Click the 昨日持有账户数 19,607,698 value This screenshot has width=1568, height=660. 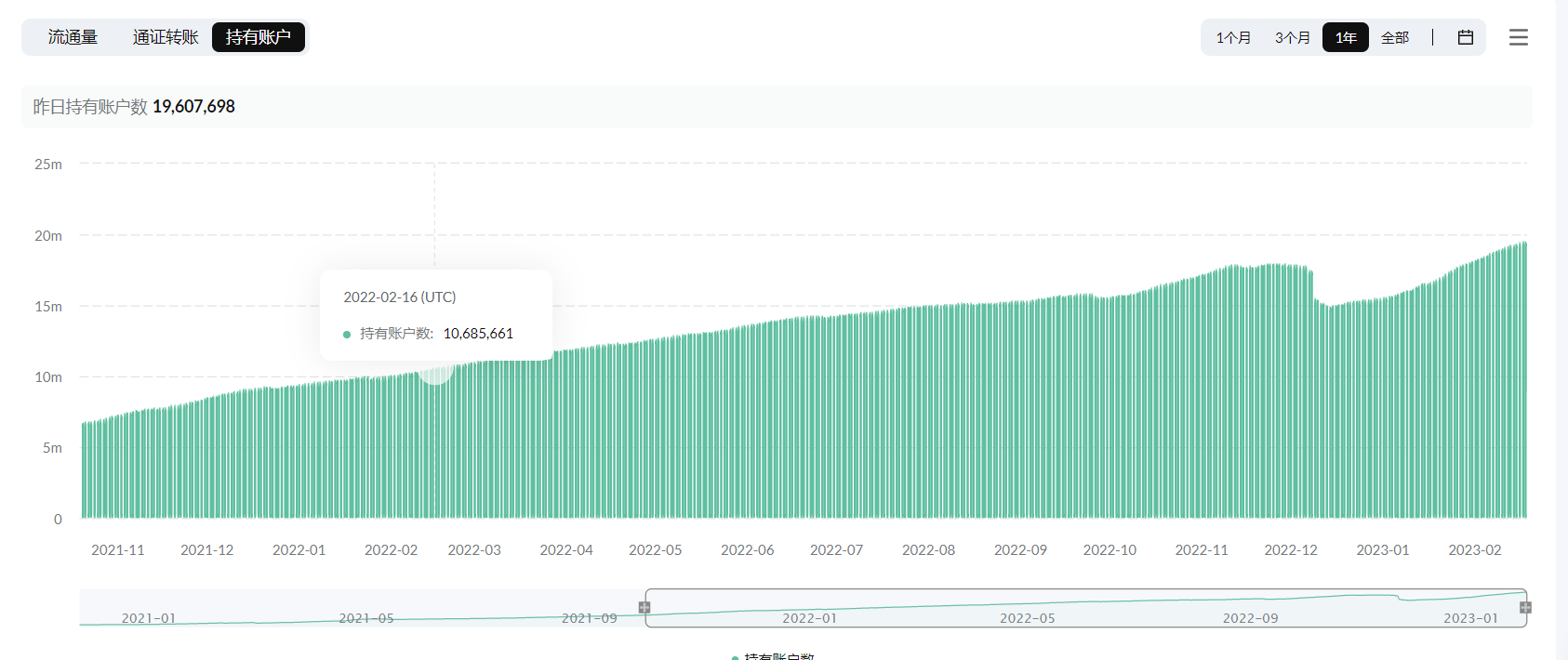[193, 107]
